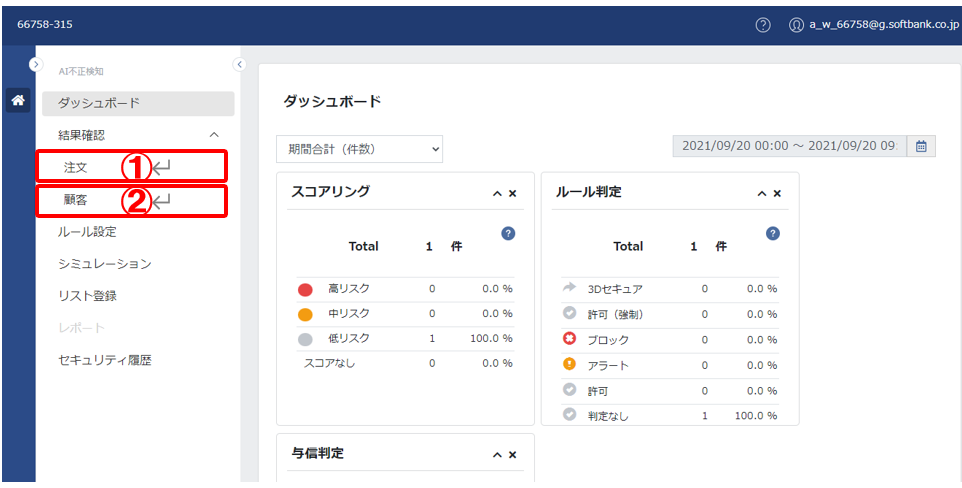The image size is (962, 488).
Task: Click the アラート row label
Action: (608, 366)
